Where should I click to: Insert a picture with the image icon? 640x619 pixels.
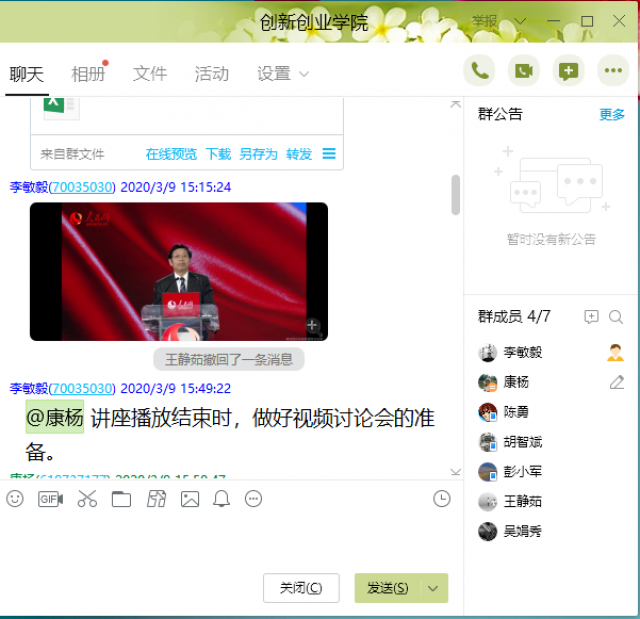[x=190, y=499]
